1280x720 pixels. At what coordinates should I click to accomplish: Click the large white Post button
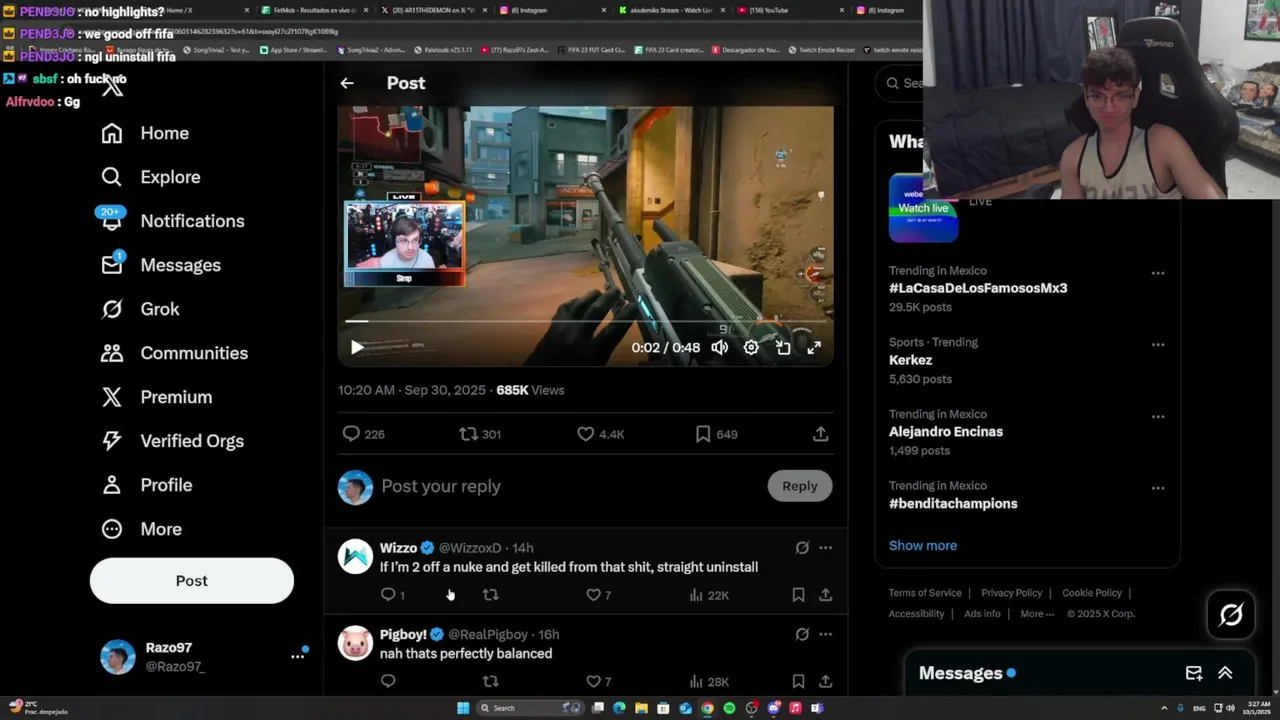click(x=192, y=581)
